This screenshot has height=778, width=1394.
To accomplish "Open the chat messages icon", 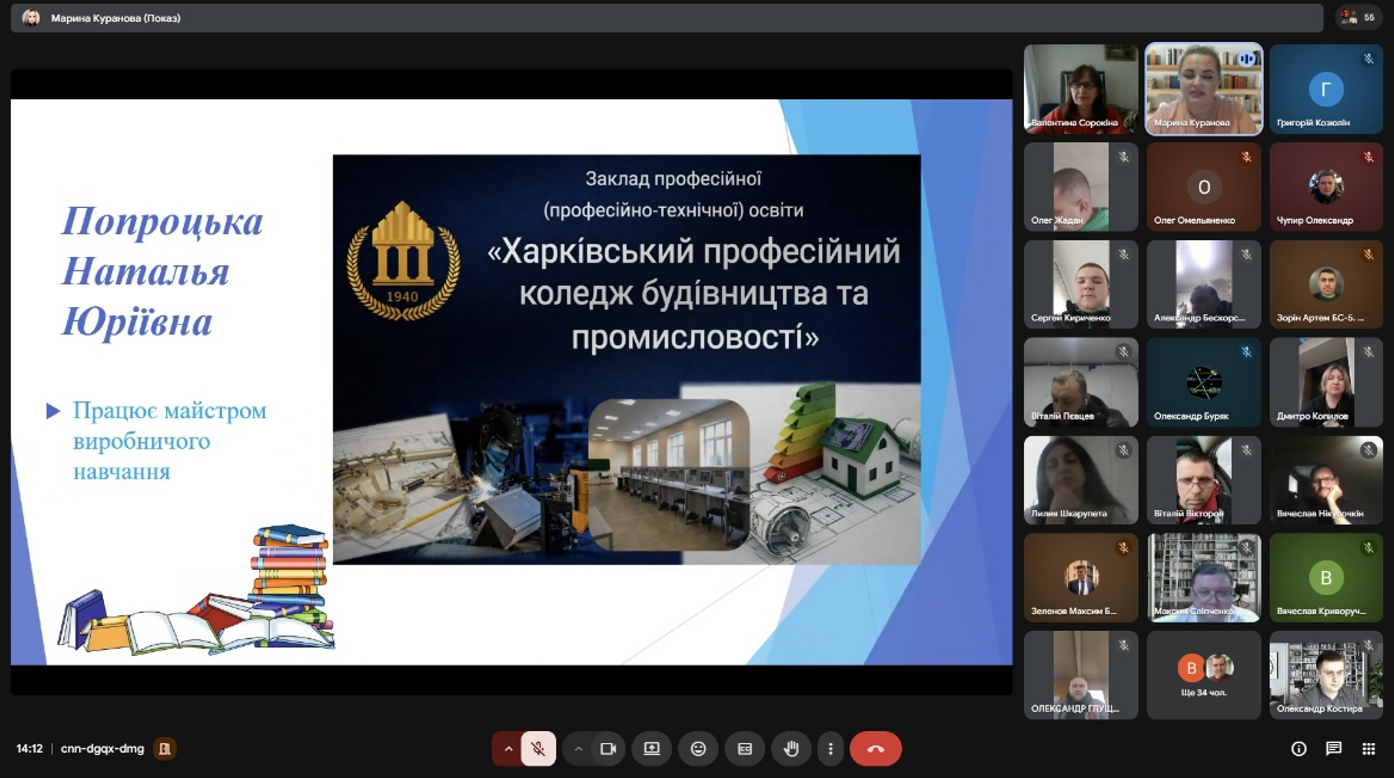I will (x=1333, y=749).
